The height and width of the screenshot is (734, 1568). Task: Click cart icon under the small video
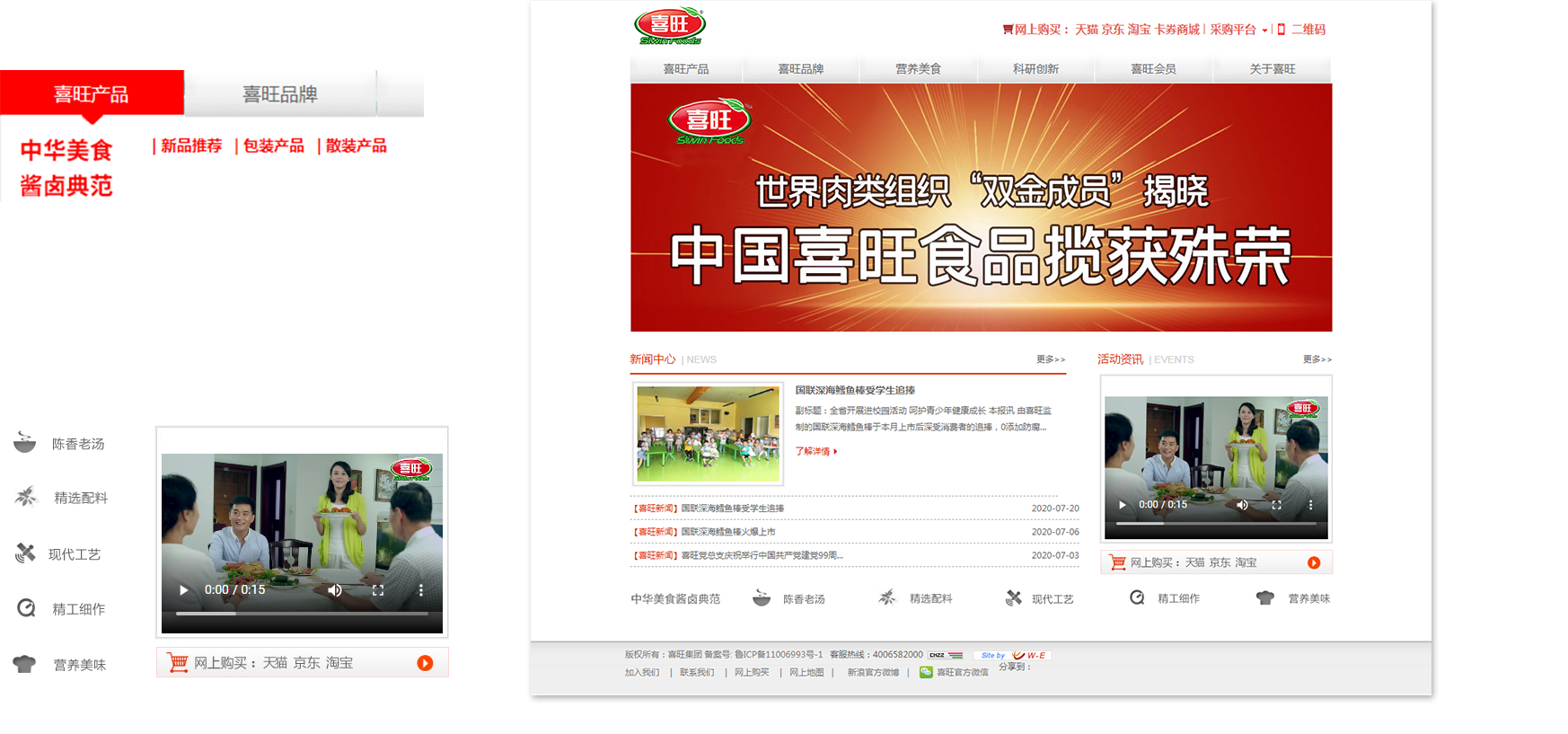click(1117, 562)
